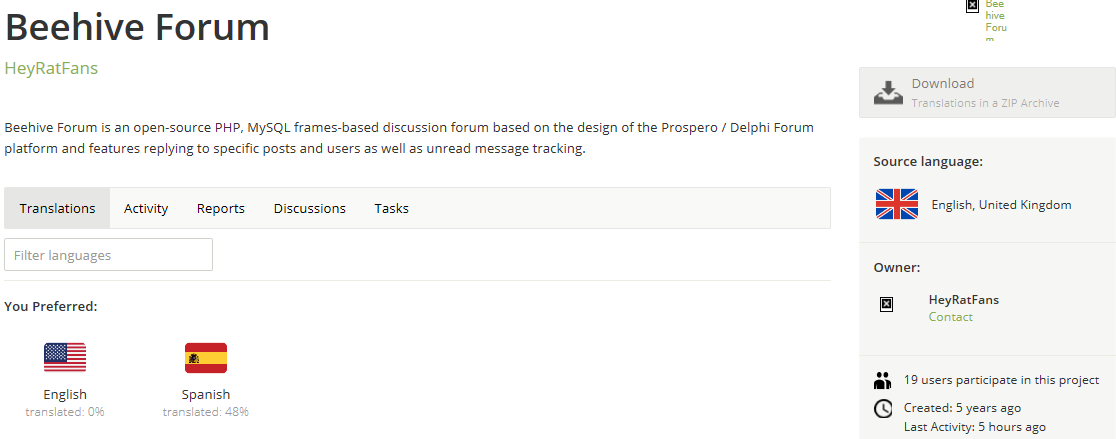1116x439 pixels.
Task: Open the HeyRatFans link under the title
Action: coord(51,68)
